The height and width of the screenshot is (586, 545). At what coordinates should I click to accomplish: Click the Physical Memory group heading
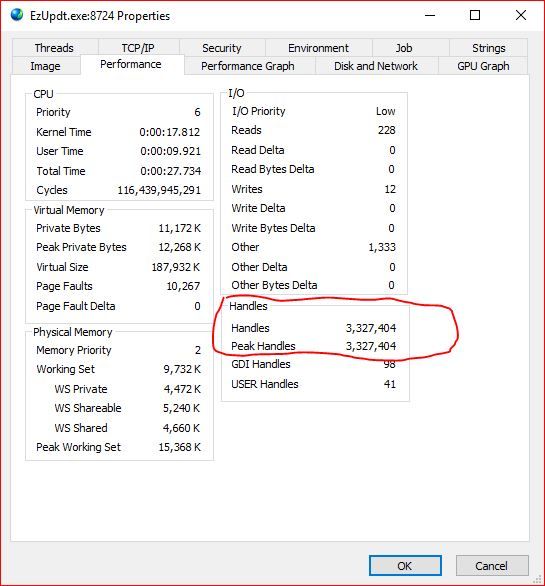(73, 332)
